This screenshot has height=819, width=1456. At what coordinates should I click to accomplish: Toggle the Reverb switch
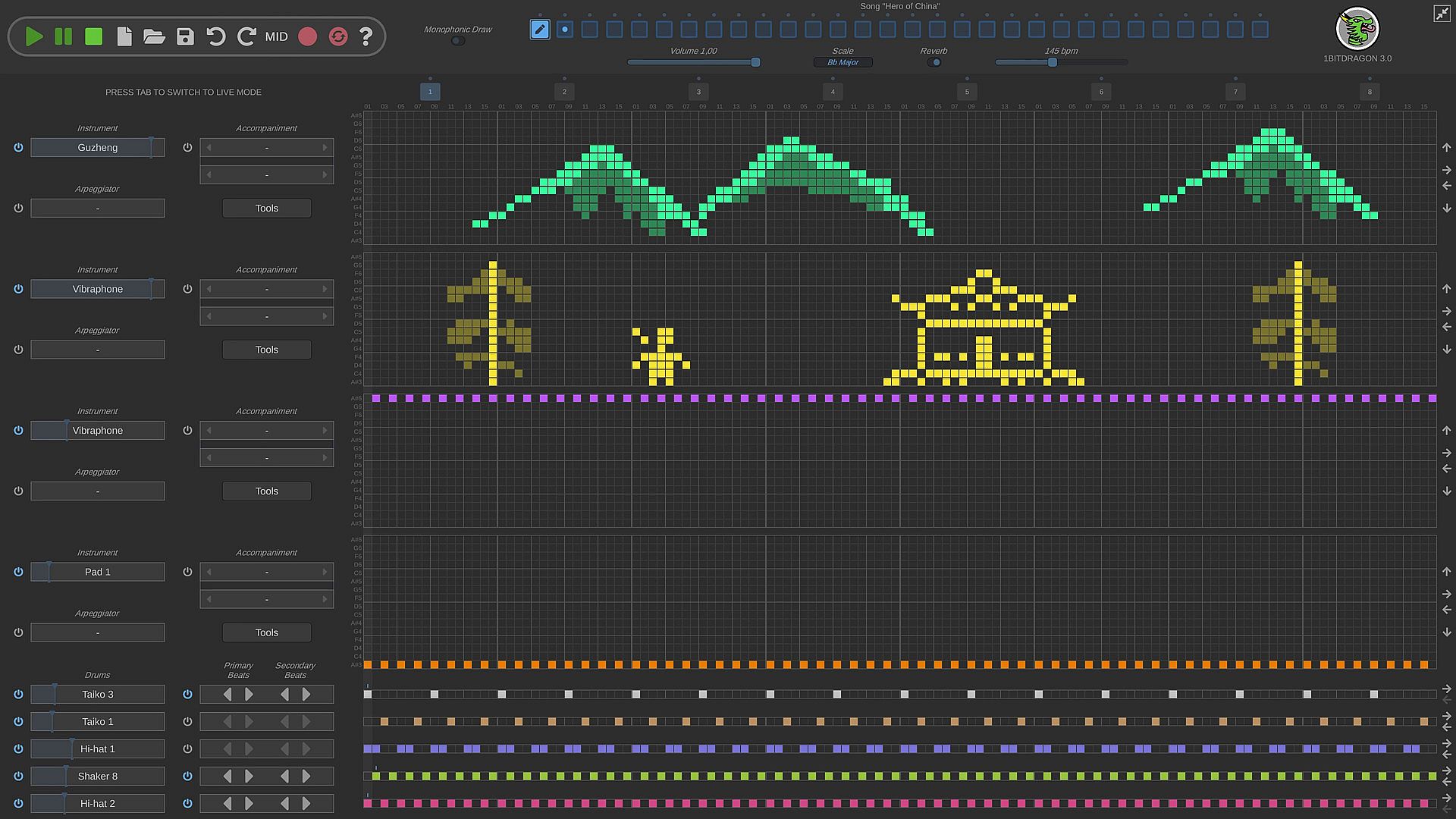pos(934,62)
